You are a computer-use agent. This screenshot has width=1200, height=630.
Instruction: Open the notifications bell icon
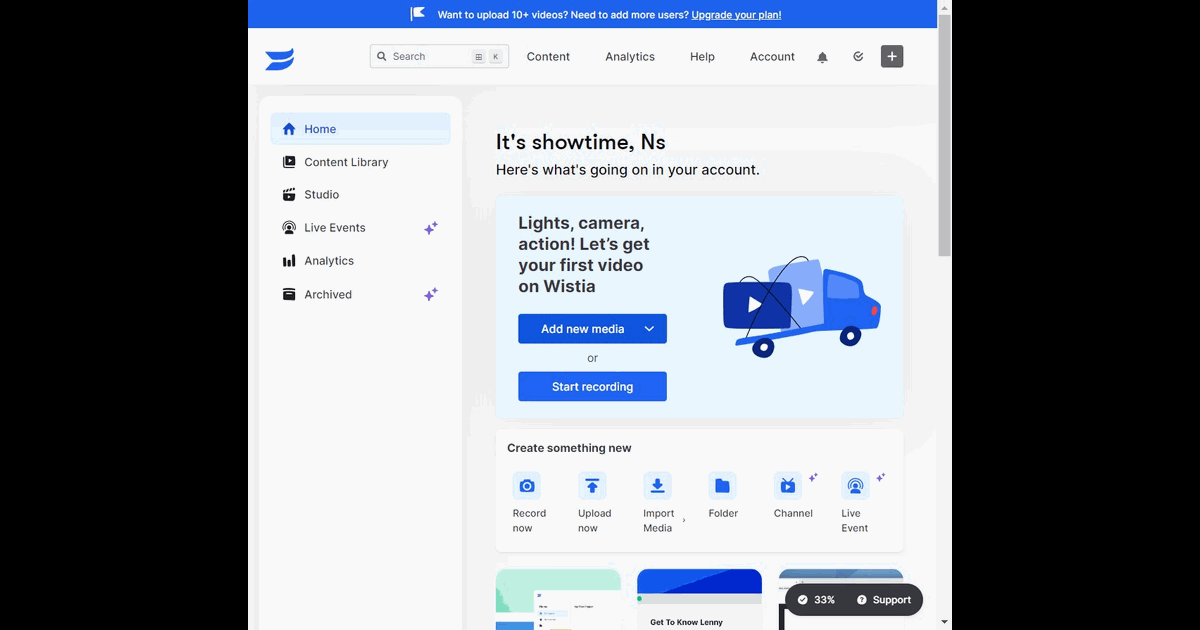pyautogui.click(x=822, y=57)
